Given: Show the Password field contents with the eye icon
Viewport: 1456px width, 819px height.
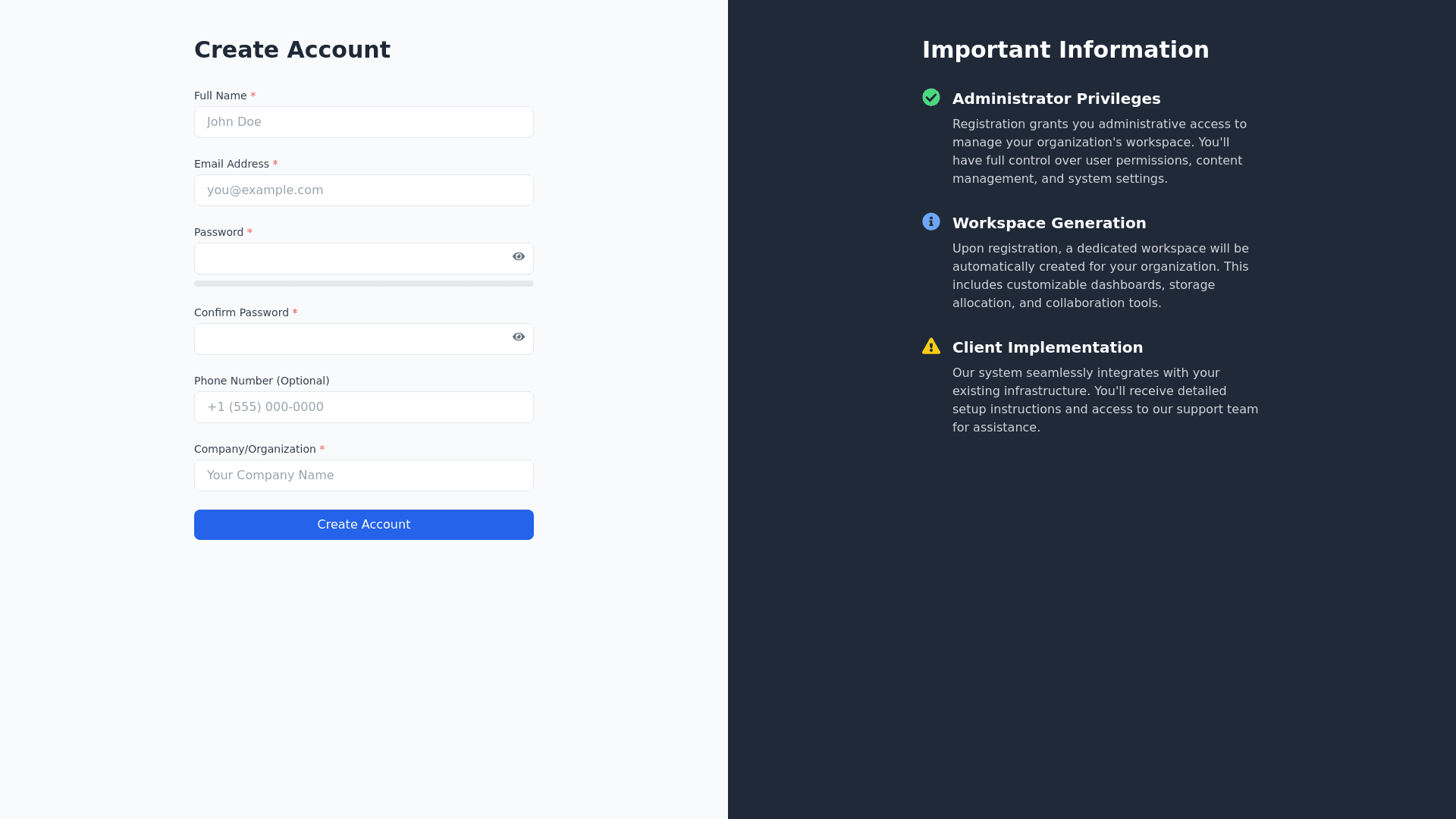Looking at the screenshot, I should [519, 256].
